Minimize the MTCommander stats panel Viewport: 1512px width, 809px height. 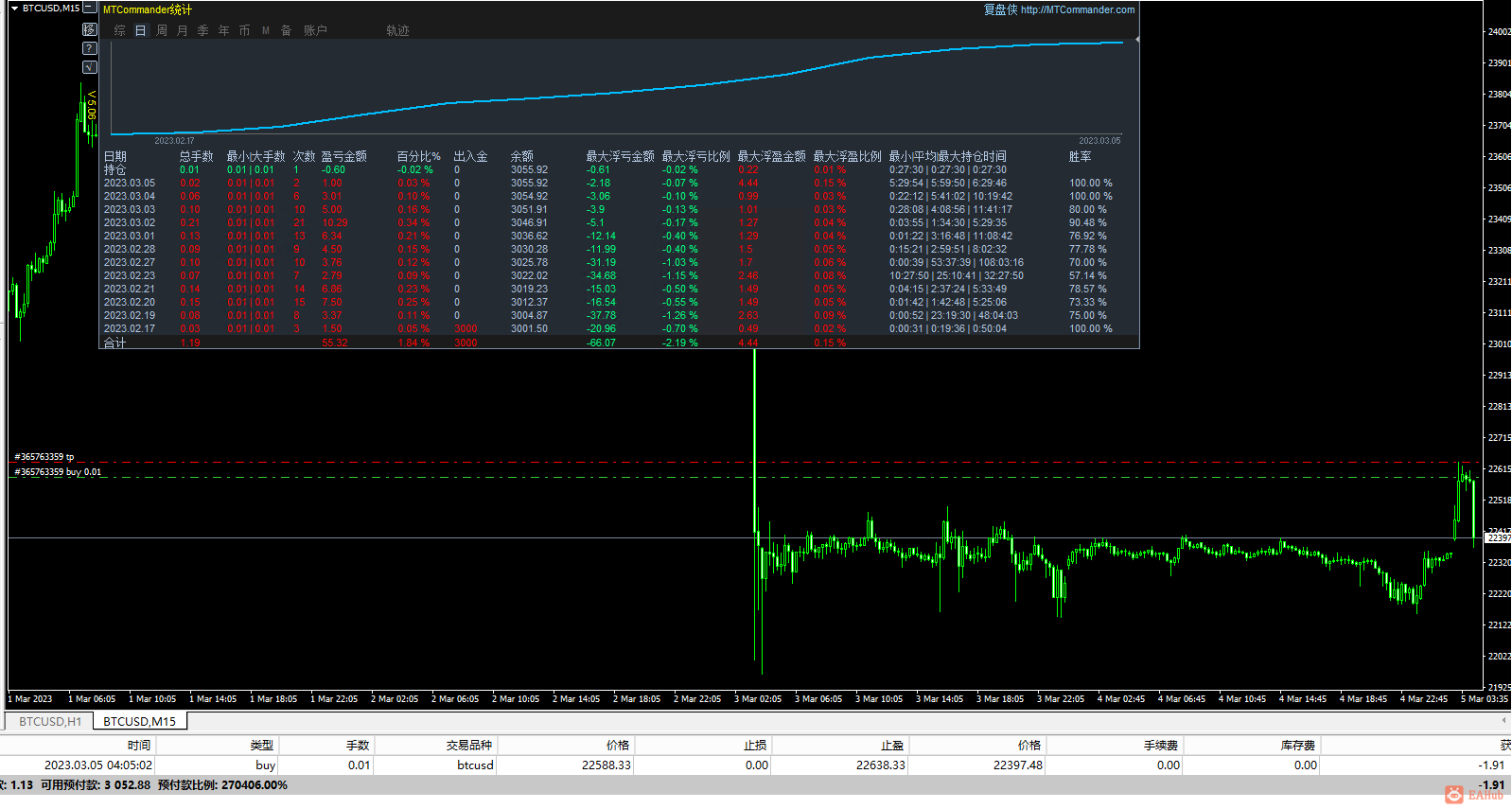[90, 8]
